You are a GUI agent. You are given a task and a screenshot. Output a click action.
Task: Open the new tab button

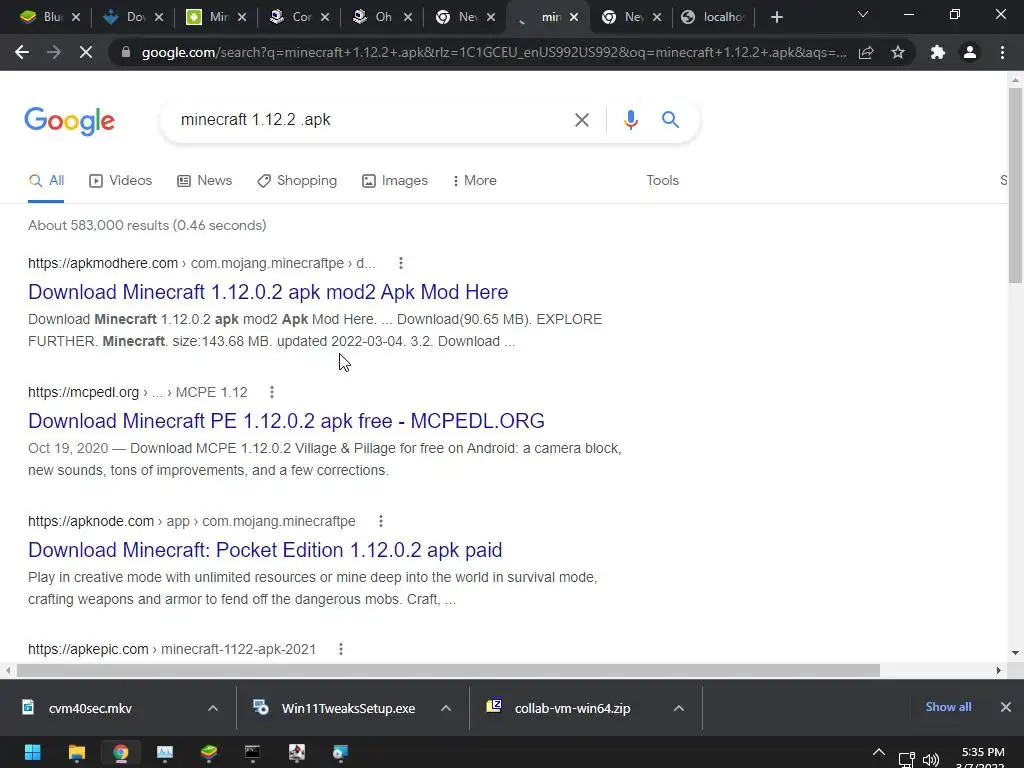point(776,17)
